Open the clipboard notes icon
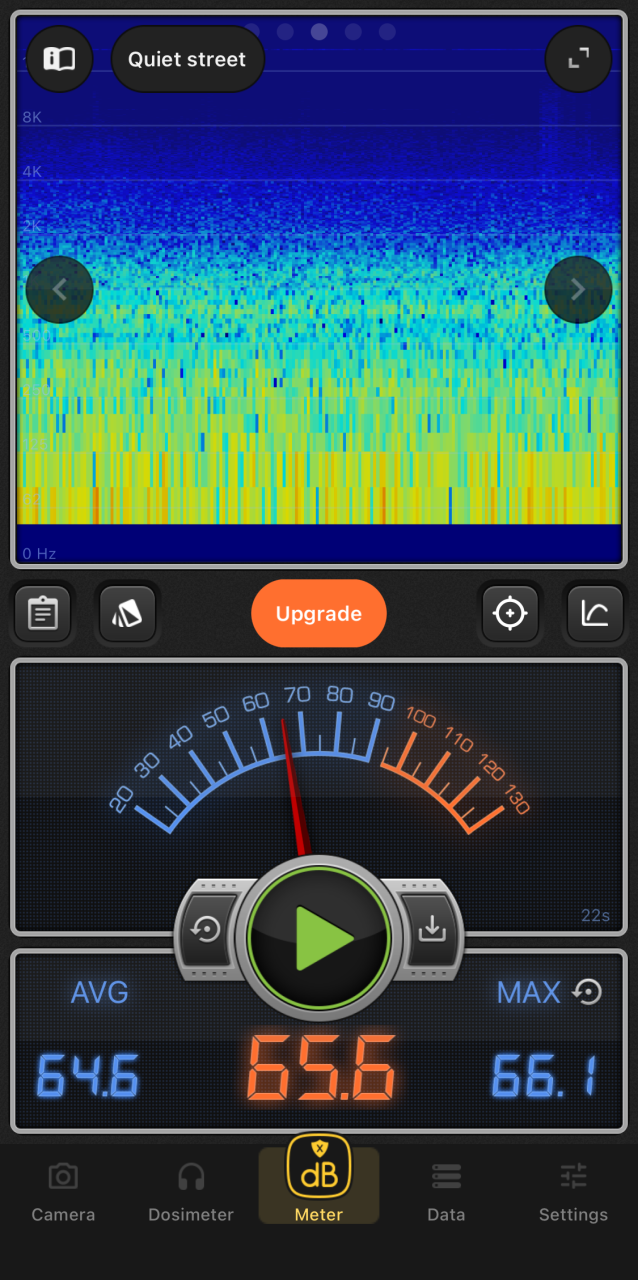 pos(42,613)
